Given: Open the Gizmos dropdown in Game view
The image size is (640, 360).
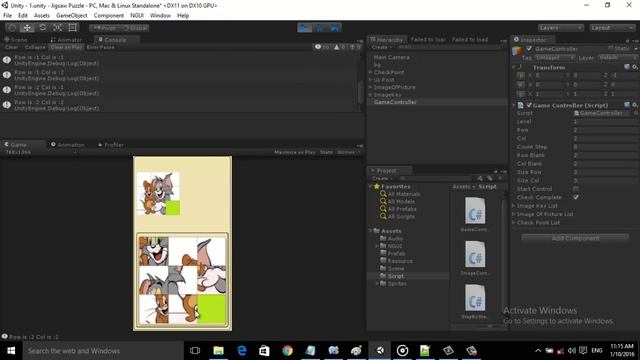Looking at the screenshot, I should 348,152.
